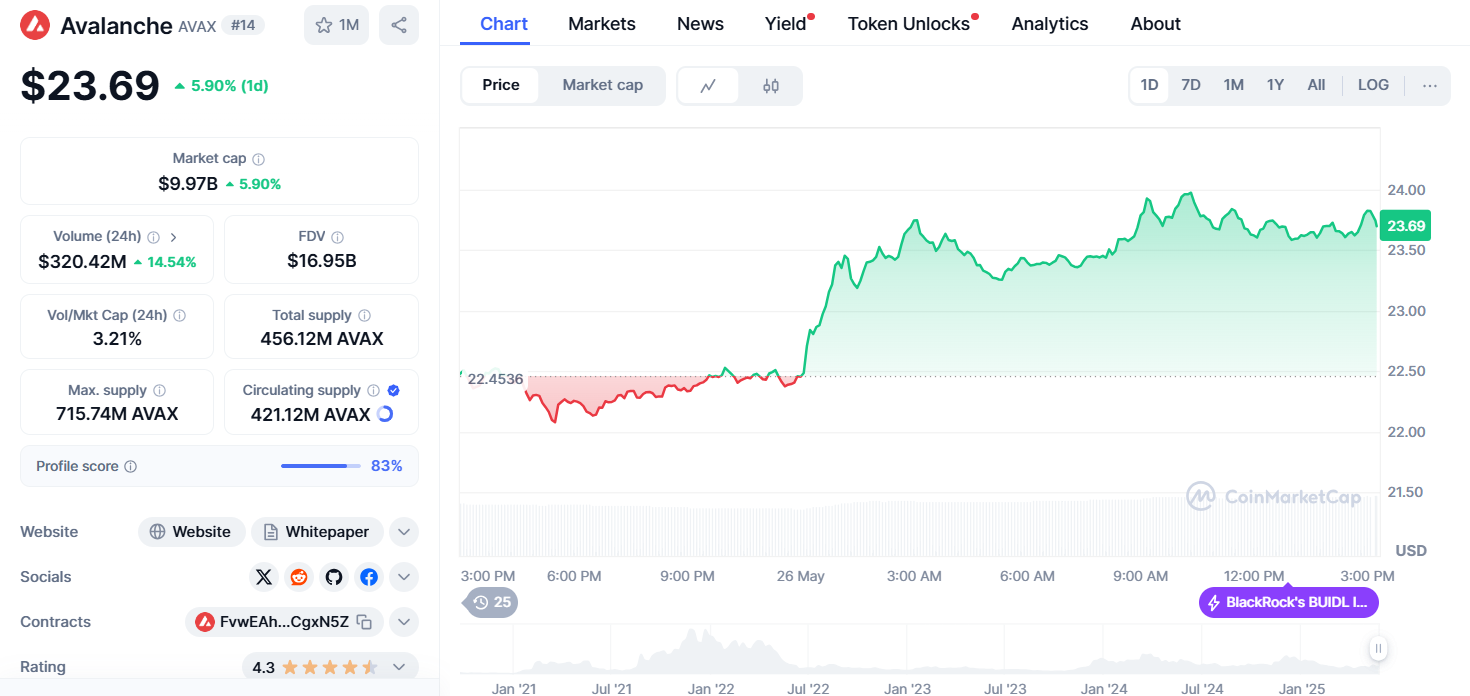1470x696 pixels.
Task: Click the Avalanche red logo icon
Action: coord(36,25)
